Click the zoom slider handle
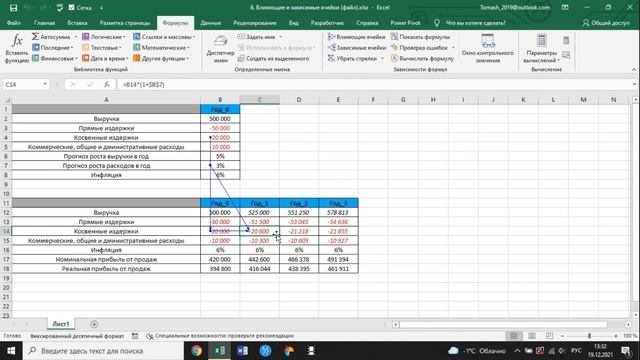The image size is (640, 360). [x=589, y=336]
